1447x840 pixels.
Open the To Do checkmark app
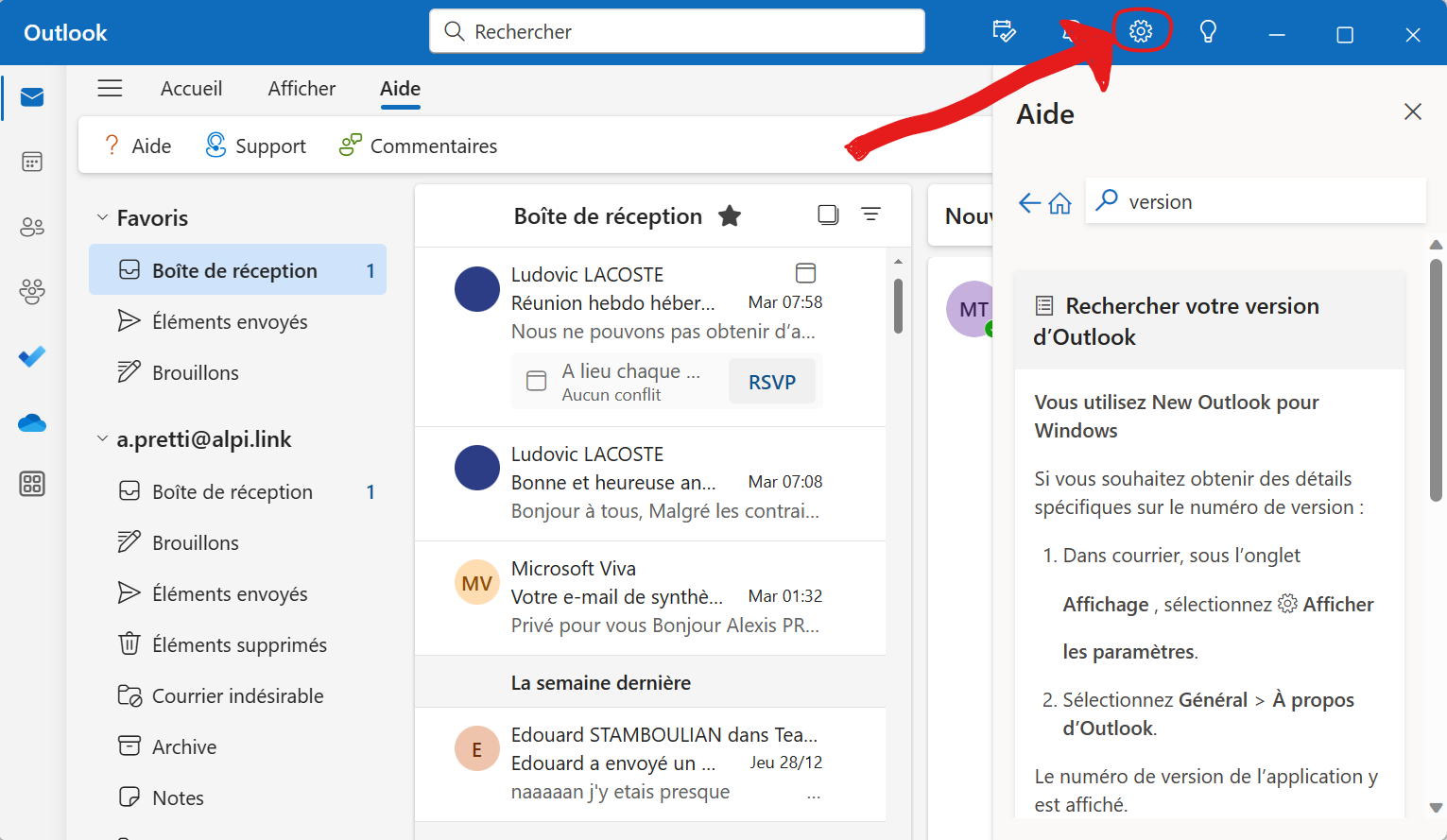tap(32, 356)
